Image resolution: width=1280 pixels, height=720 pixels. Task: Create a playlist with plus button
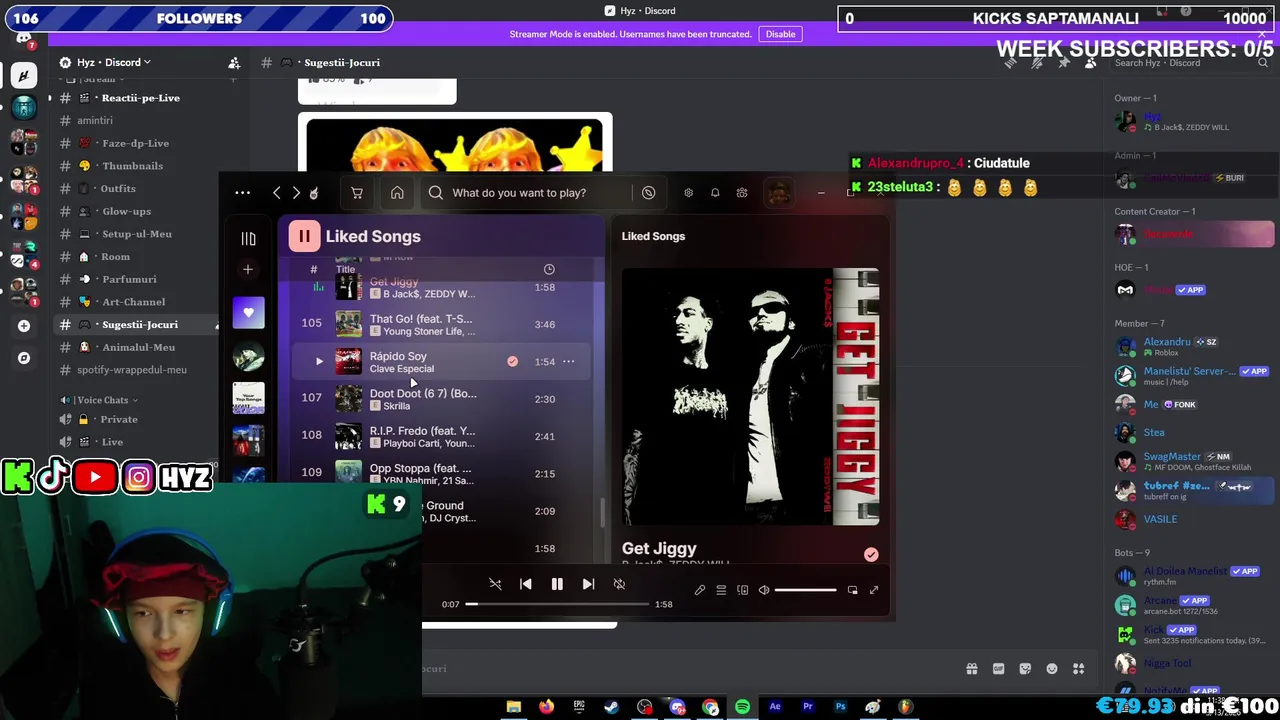tap(248, 269)
